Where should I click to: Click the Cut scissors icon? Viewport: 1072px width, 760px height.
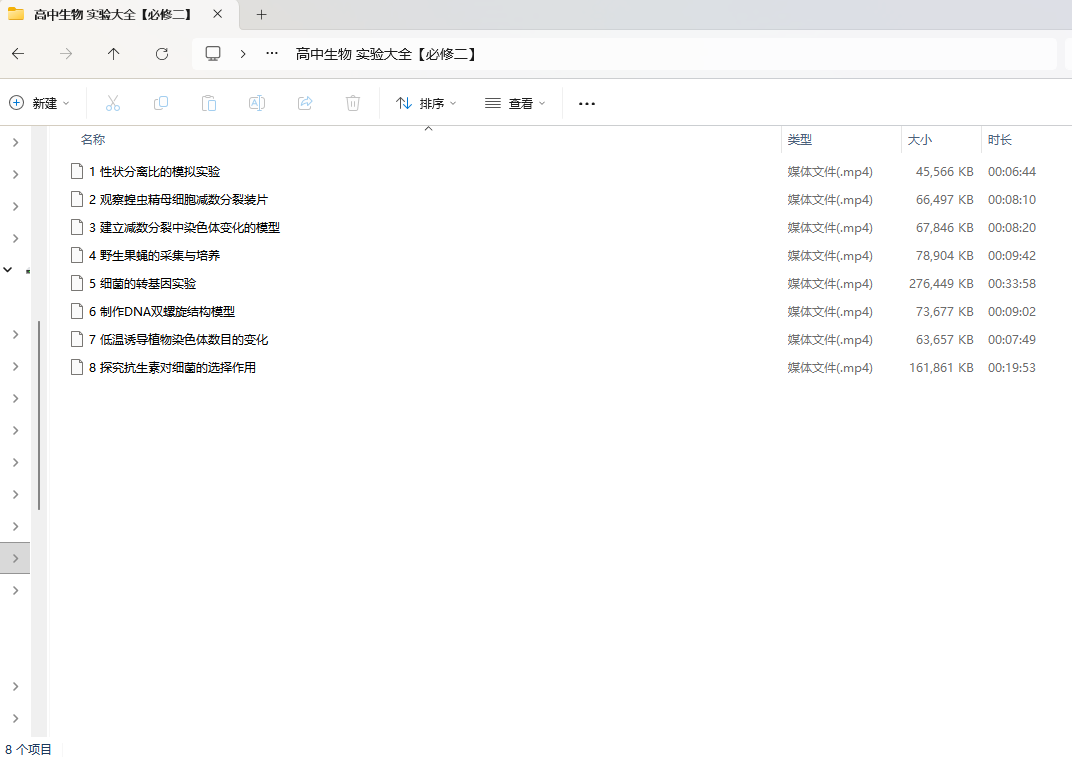(x=112, y=103)
